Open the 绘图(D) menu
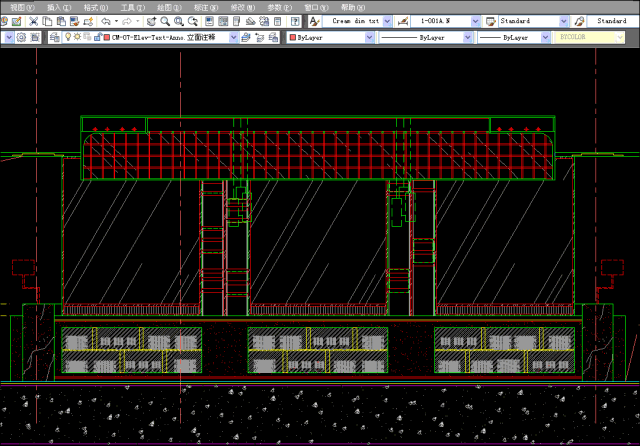 (x=169, y=7)
